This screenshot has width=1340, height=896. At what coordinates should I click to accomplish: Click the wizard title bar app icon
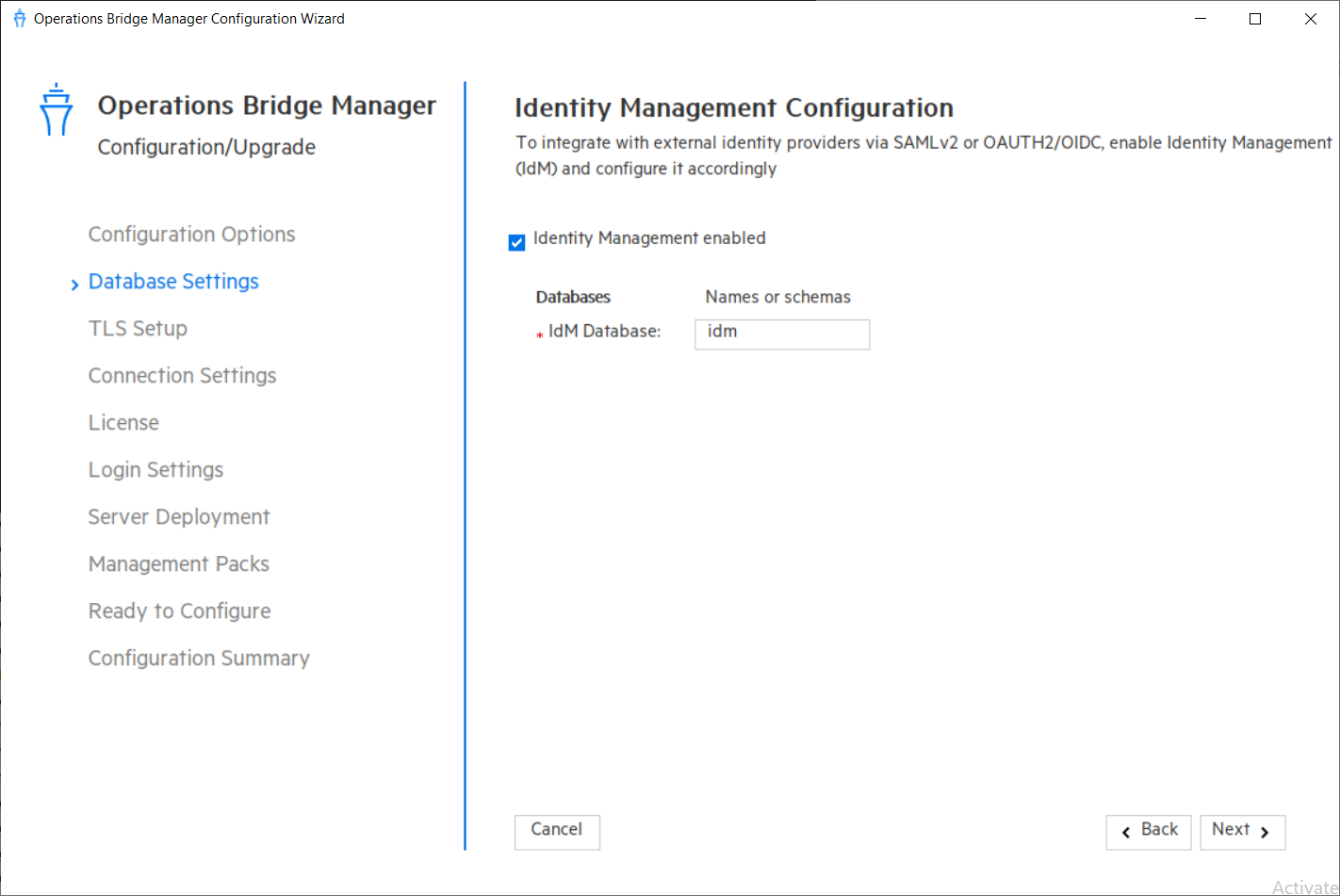19,19
